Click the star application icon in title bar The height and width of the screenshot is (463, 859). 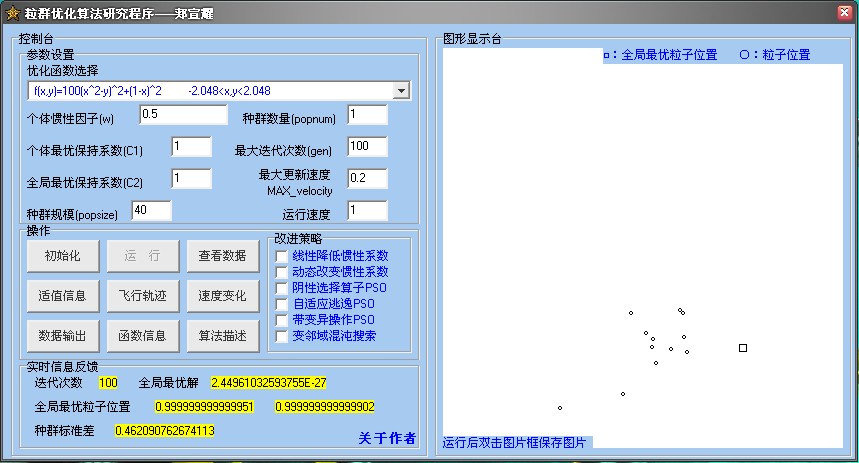[12, 13]
